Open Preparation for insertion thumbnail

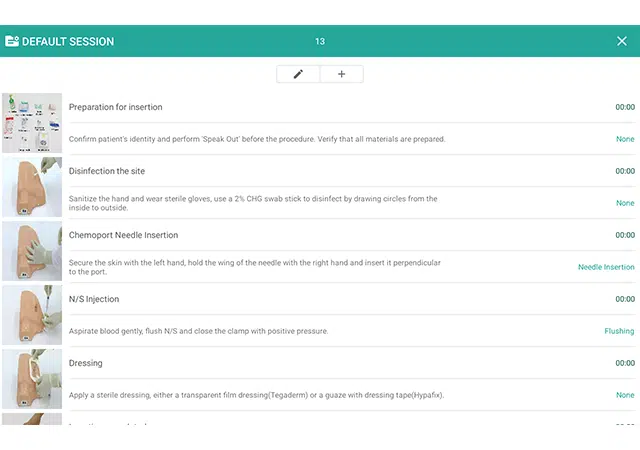tap(32, 123)
